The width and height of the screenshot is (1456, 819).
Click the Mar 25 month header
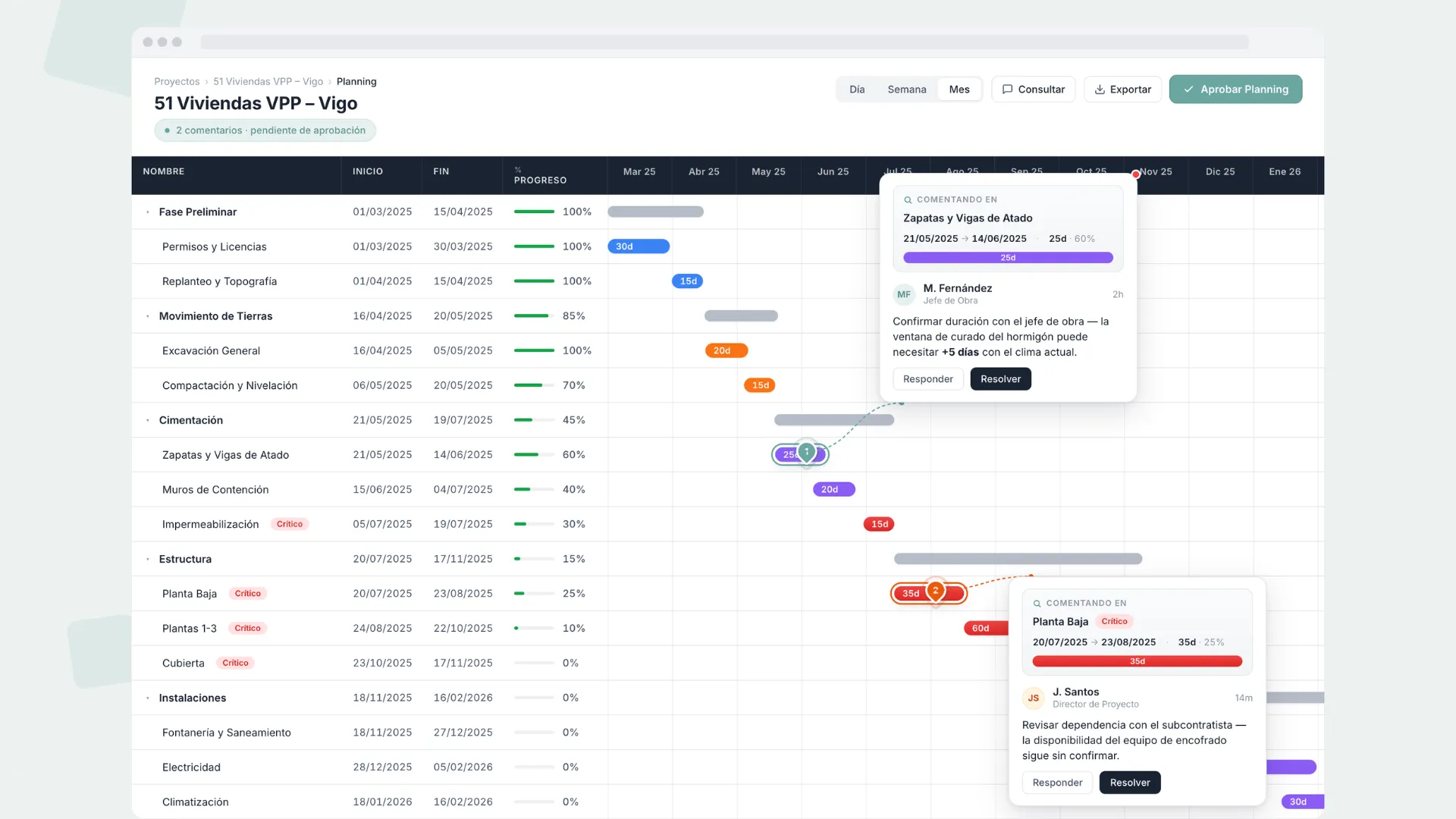click(639, 171)
